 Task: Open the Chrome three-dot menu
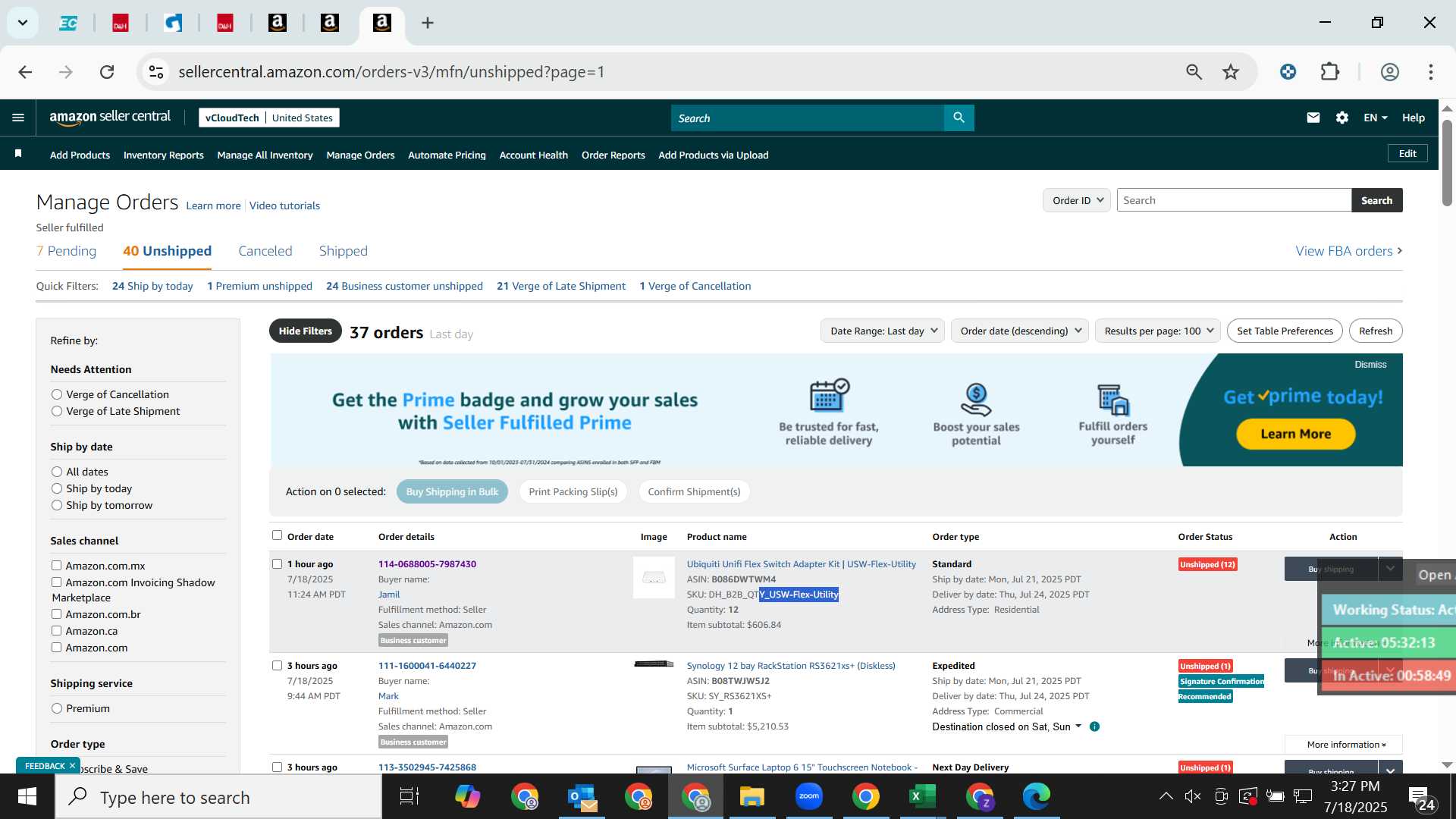tap(1430, 72)
